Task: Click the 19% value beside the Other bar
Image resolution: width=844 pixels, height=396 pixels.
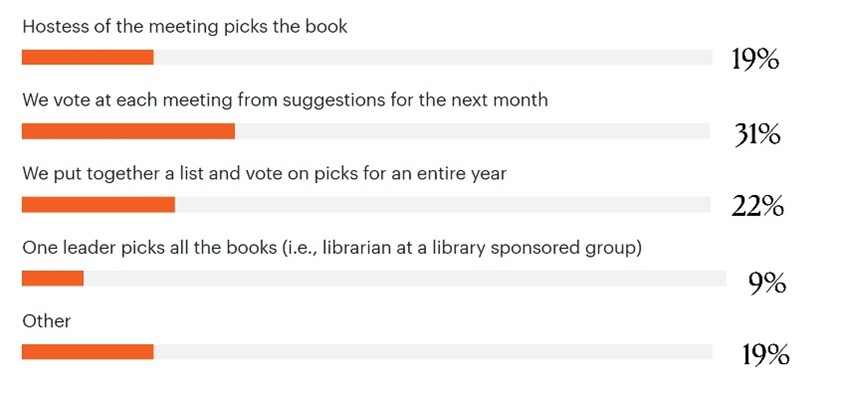Action: coord(765,355)
